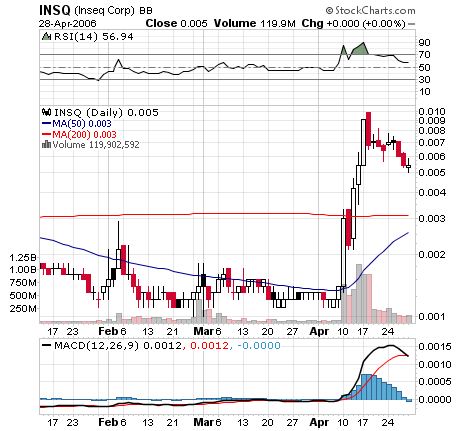The image size is (460, 431).
Task: Click the 0.008 price axis label
Action: click(432, 130)
